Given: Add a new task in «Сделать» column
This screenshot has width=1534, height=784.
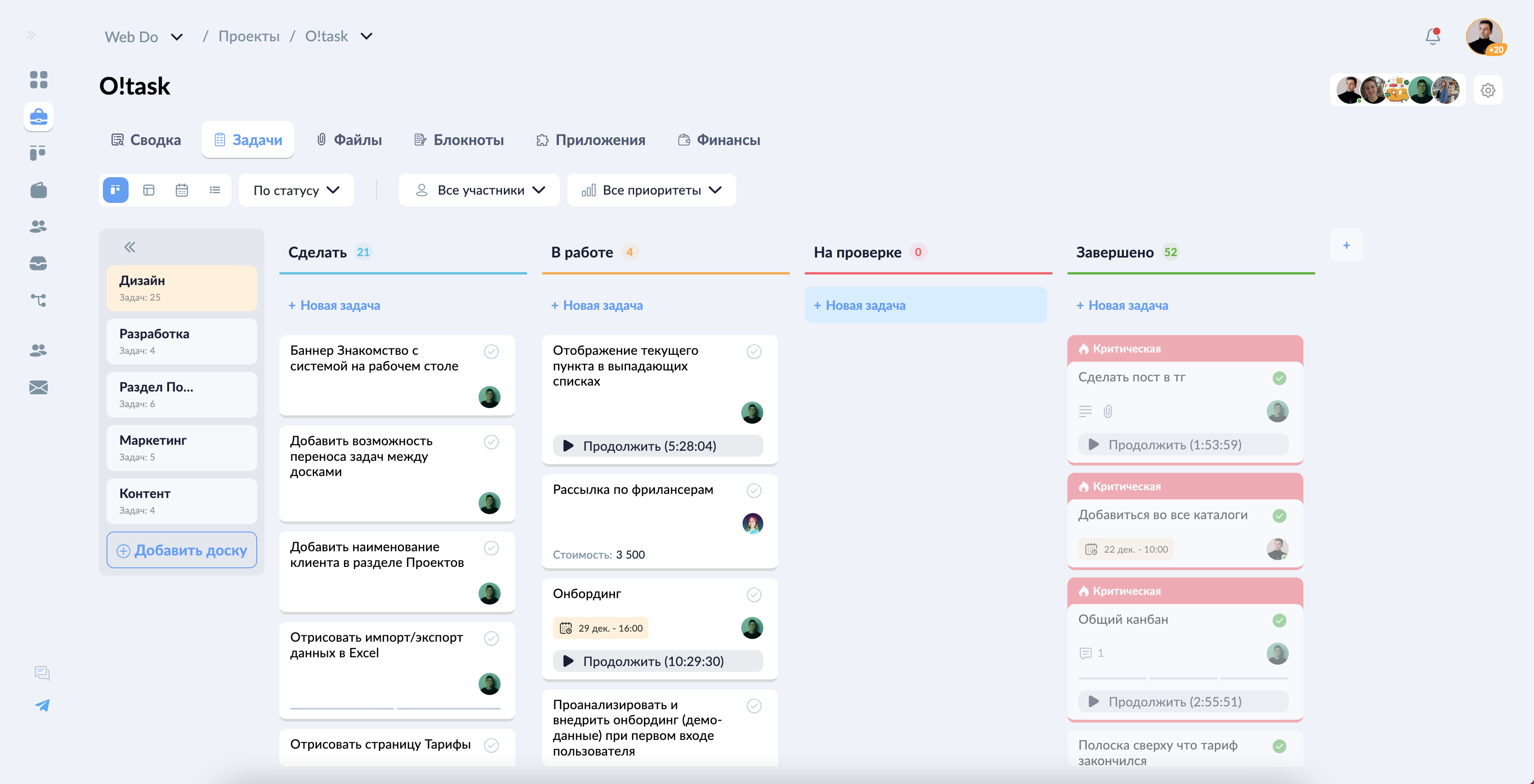Looking at the screenshot, I should (334, 305).
